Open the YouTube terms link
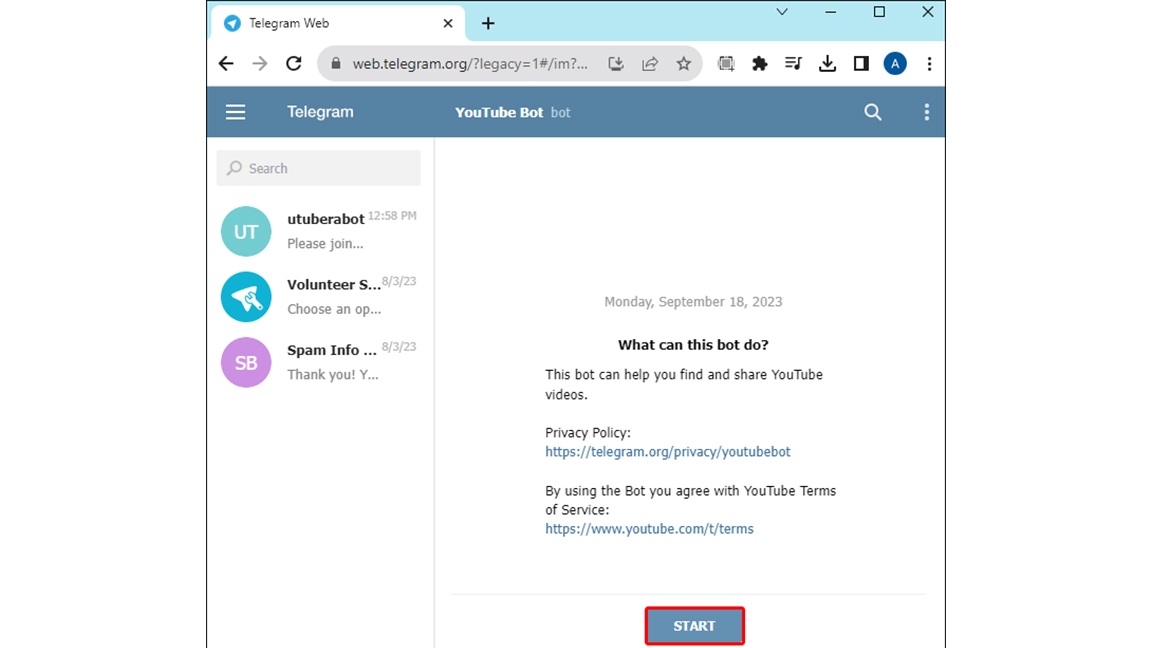Viewport: 1152px width, 648px height. (649, 529)
